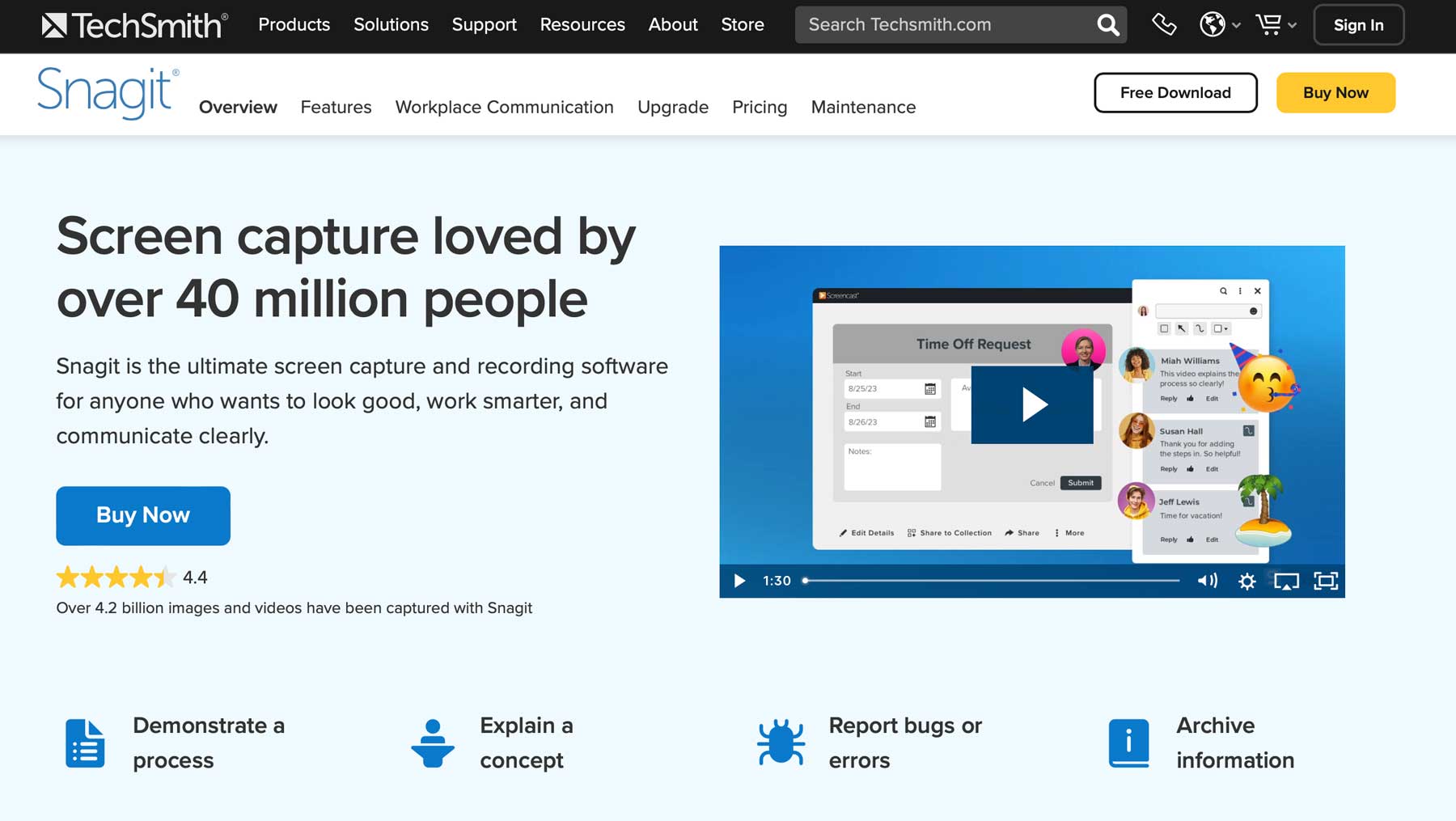
Task: Click the Snagit logo
Action: click(x=108, y=93)
